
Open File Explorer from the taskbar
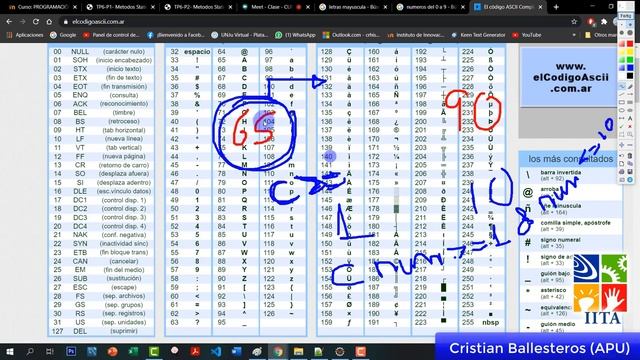(x=298, y=351)
